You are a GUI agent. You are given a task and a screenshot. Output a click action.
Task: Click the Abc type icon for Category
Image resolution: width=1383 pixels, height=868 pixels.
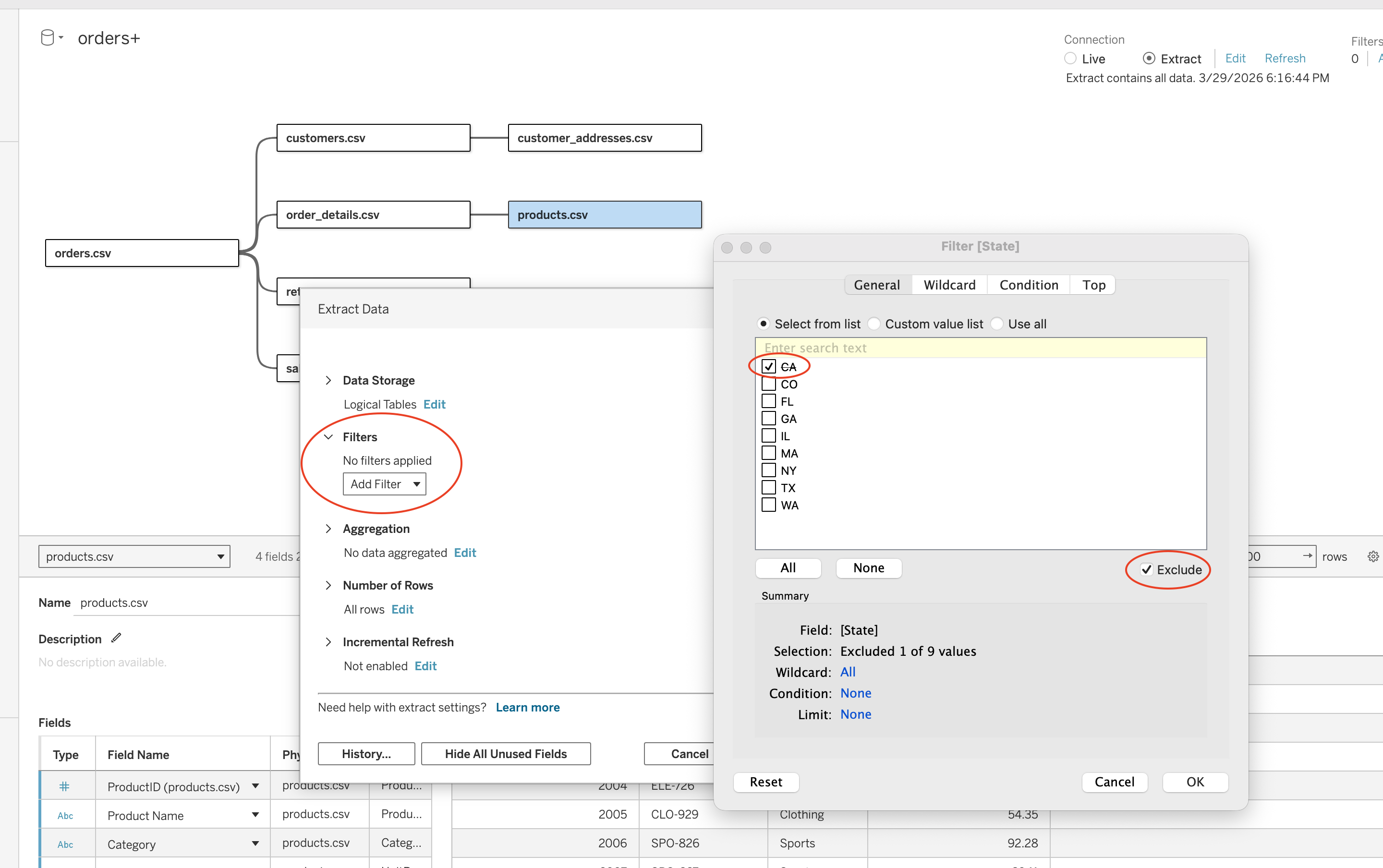click(65, 844)
